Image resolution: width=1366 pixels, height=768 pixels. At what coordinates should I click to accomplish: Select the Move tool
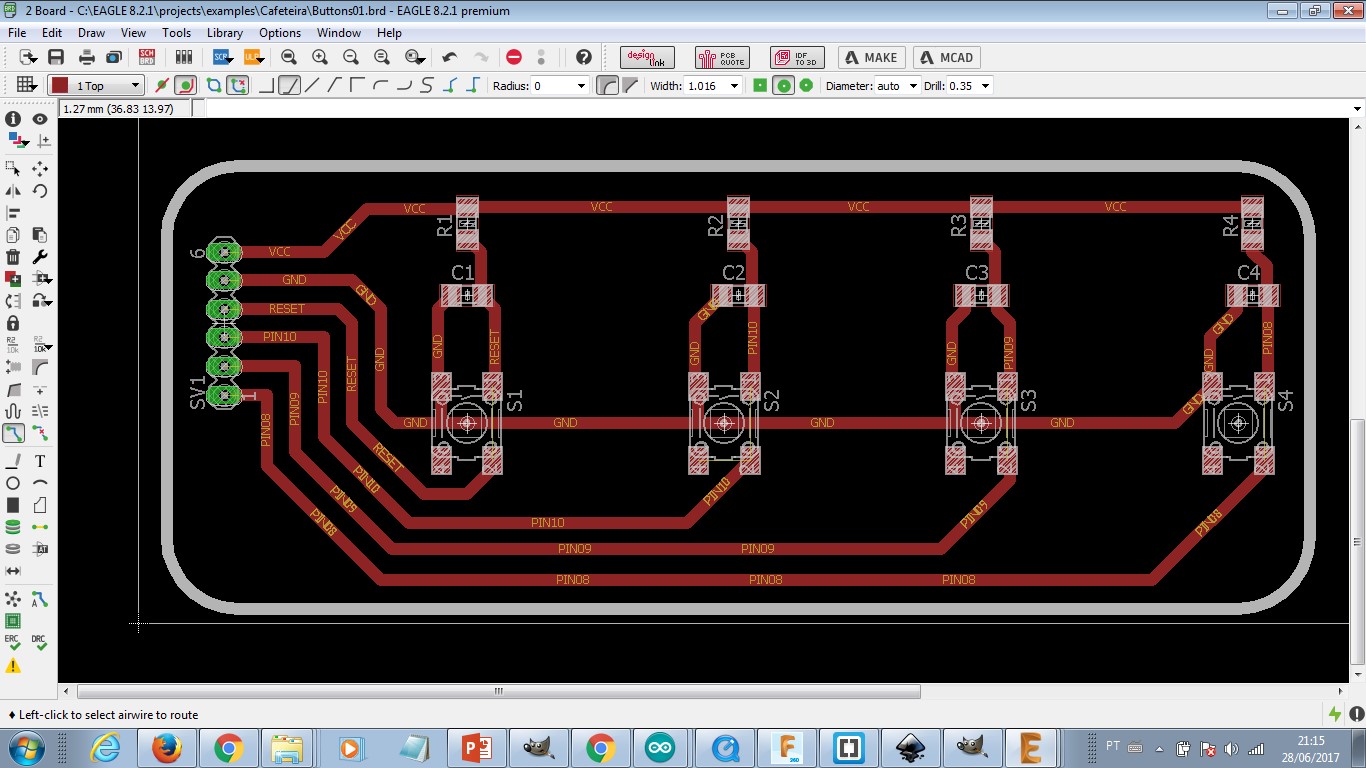point(40,168)
